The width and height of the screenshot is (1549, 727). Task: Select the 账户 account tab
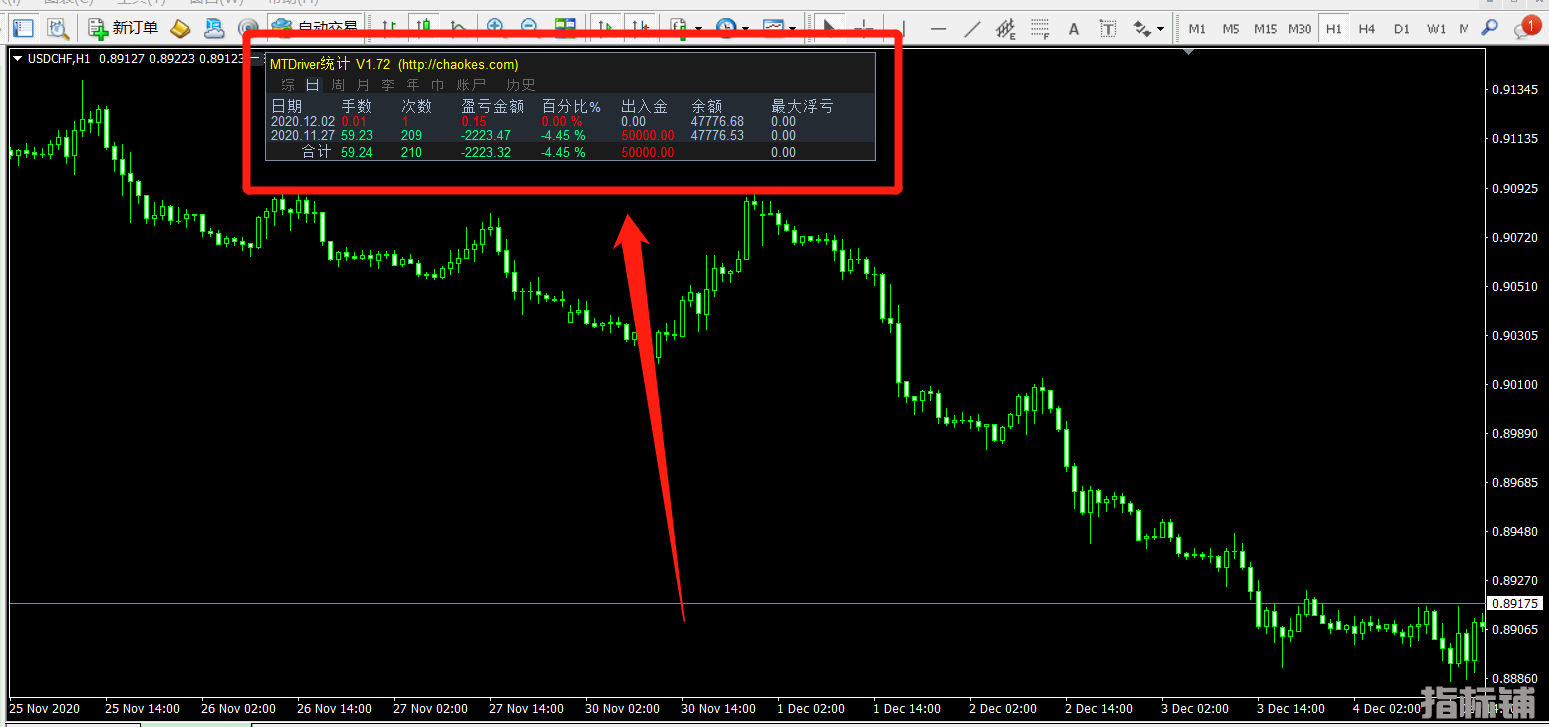pos(471,85)
